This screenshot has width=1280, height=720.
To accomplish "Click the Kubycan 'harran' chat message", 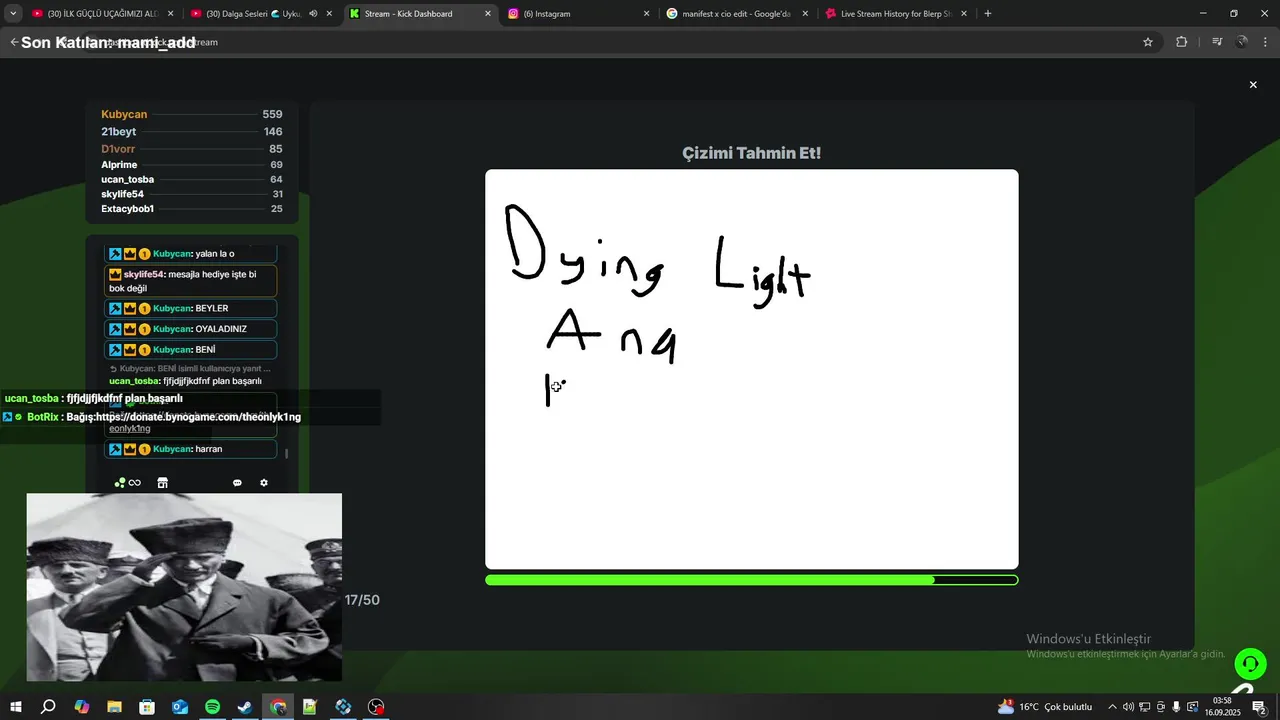I will click(191, 449).
